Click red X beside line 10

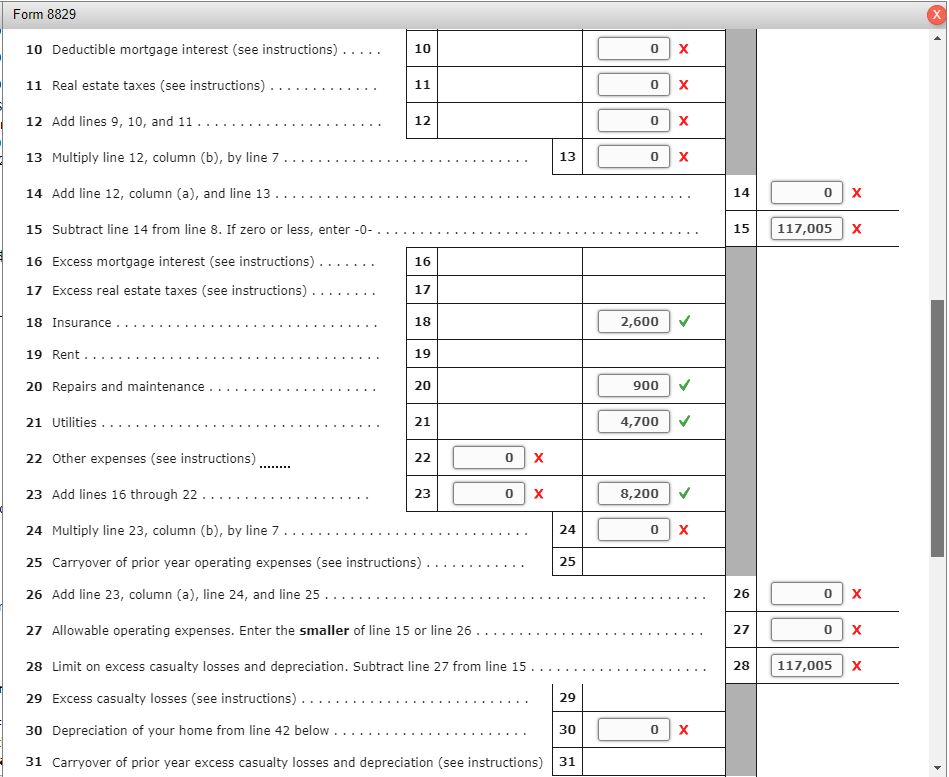(683, 49)
